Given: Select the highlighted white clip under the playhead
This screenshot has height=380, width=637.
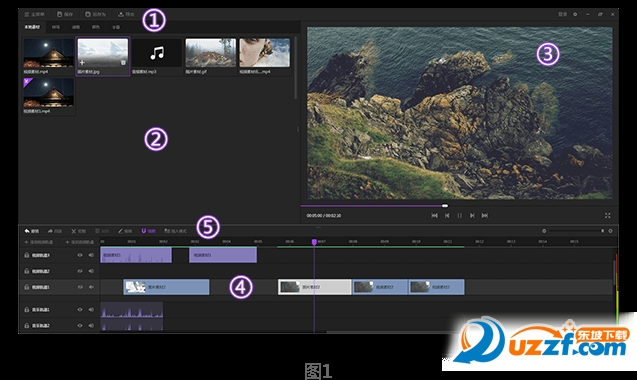Looking at the screenshot, I should tap(315, 287).
